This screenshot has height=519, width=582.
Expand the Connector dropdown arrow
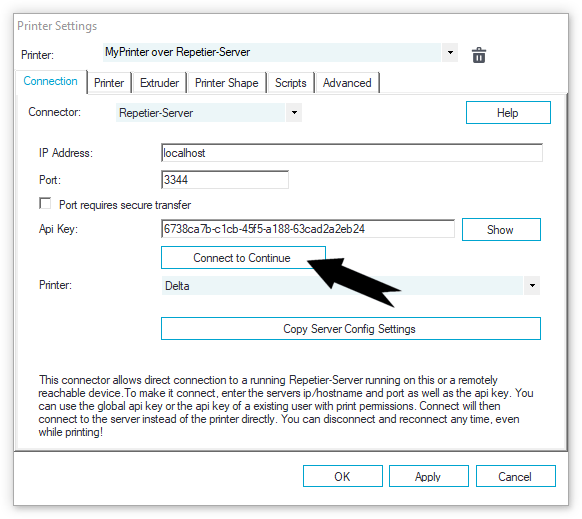[x=294, y=112]
